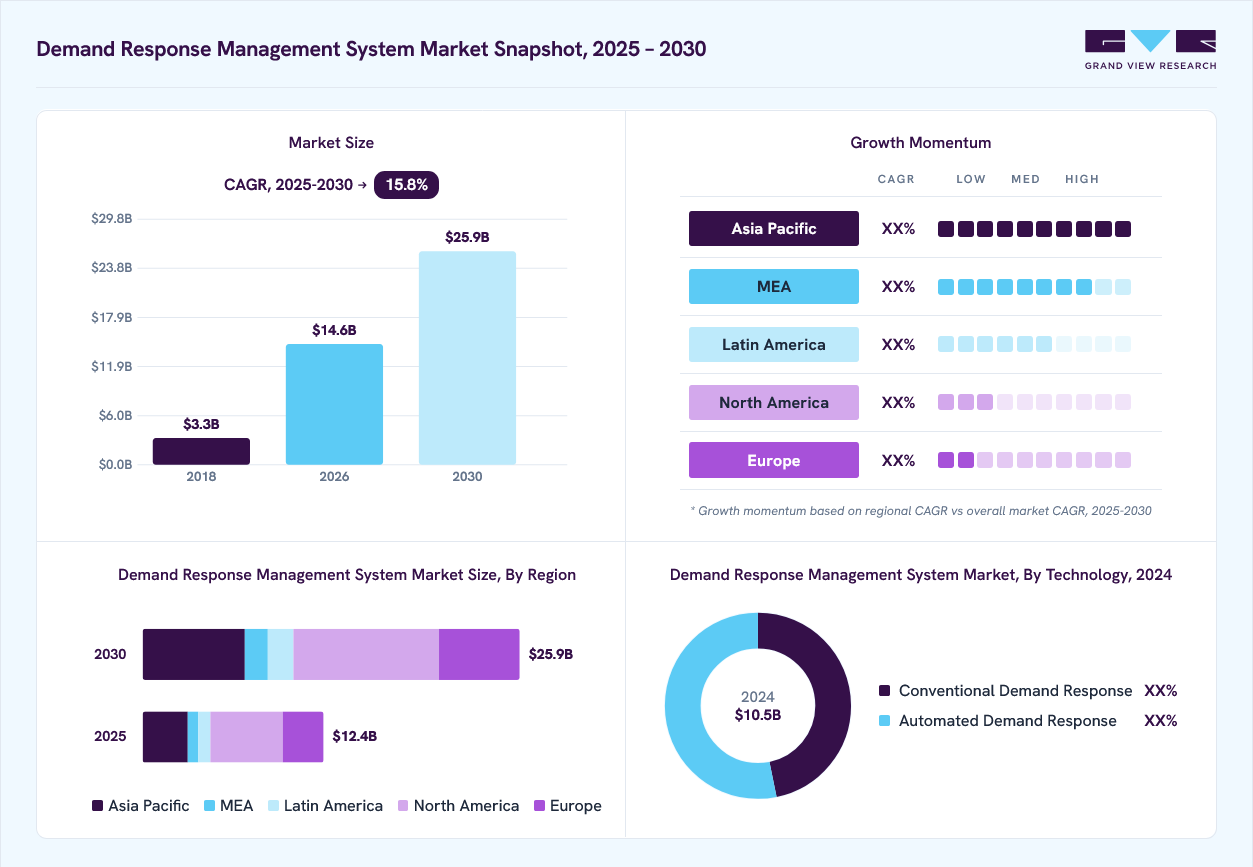The height and width of the screenshot is (867, 1253).
Task: Select the 2030 market size bar
Action: (x=467, y=358)
